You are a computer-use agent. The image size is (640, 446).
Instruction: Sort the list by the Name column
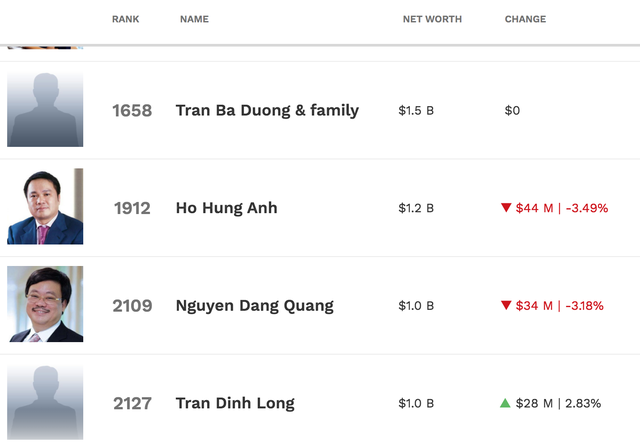coord(194,19)
